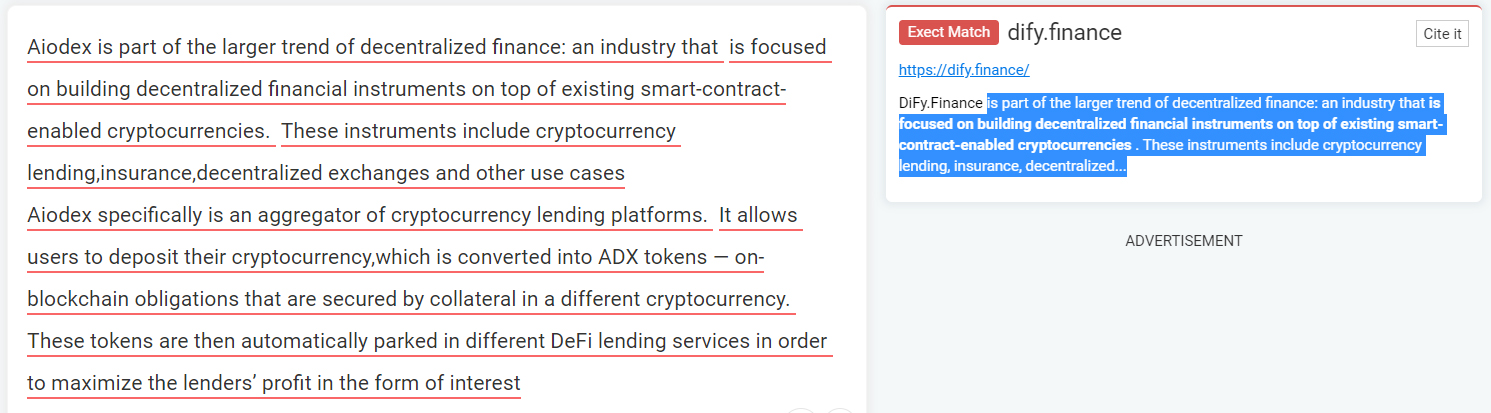Click the ADVERTISEMENT label
The image size is (1491, 413).
point(1184,241)
